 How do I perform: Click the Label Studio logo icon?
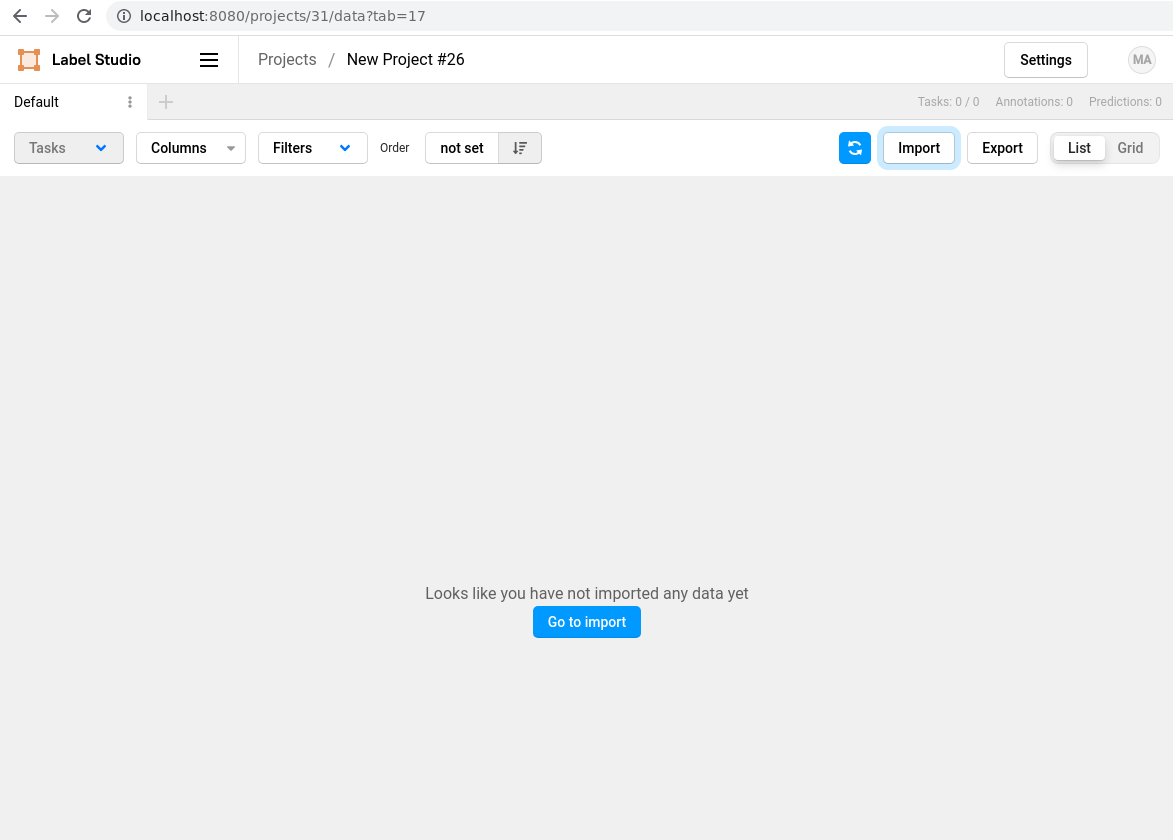tap(28, 59)
